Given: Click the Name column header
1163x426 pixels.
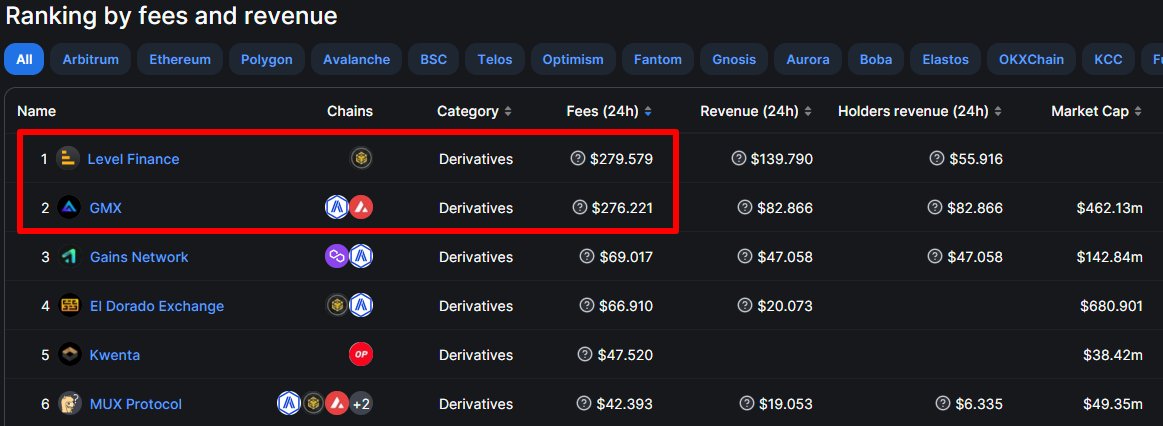Looking at the screenshot, I should coord(36,111).
